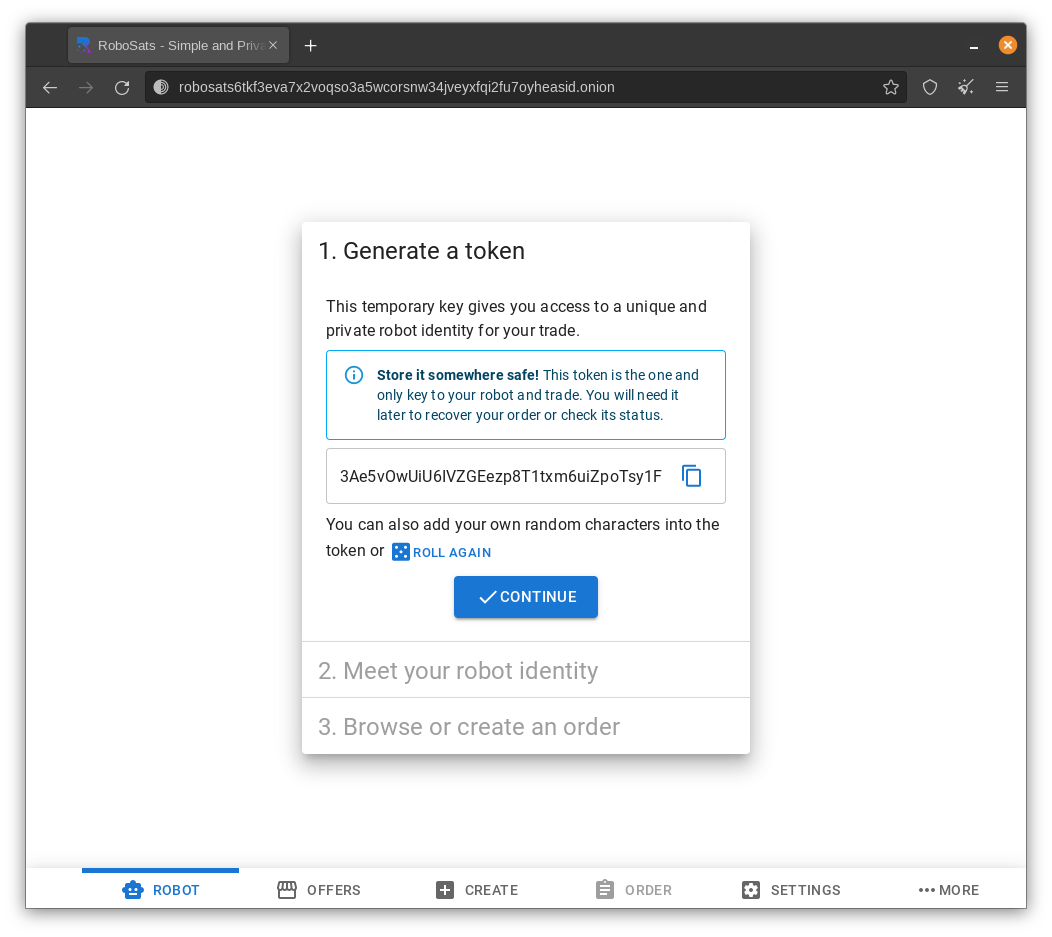Open a new browser tab
Image resolution: width=1052 pixels, height=937 pixels.
(310, 45)
